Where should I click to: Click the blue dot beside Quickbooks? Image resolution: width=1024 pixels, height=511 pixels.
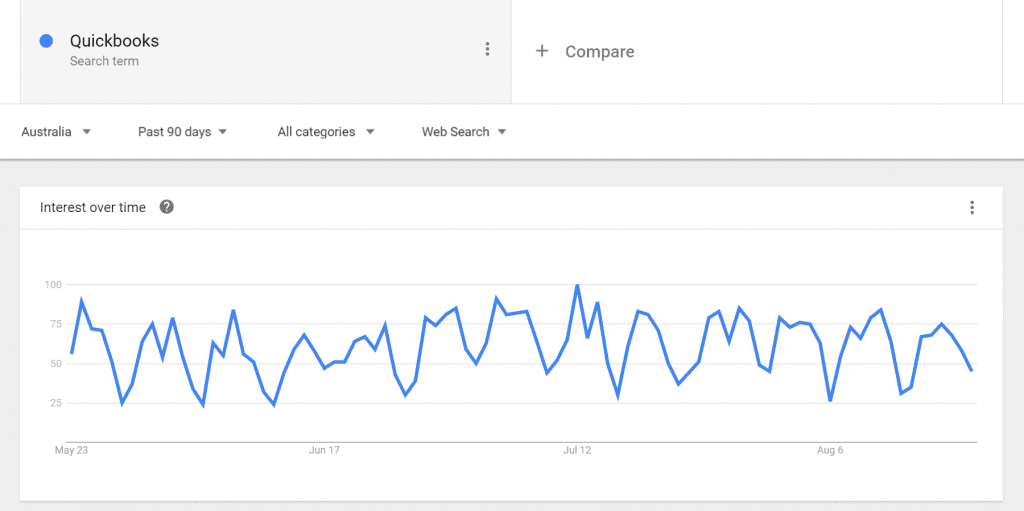46,41
